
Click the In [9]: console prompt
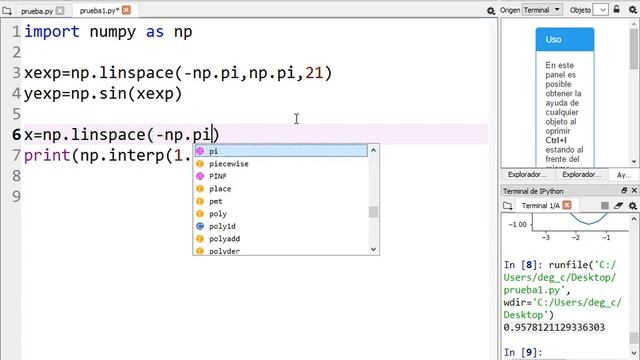[522, 352]
